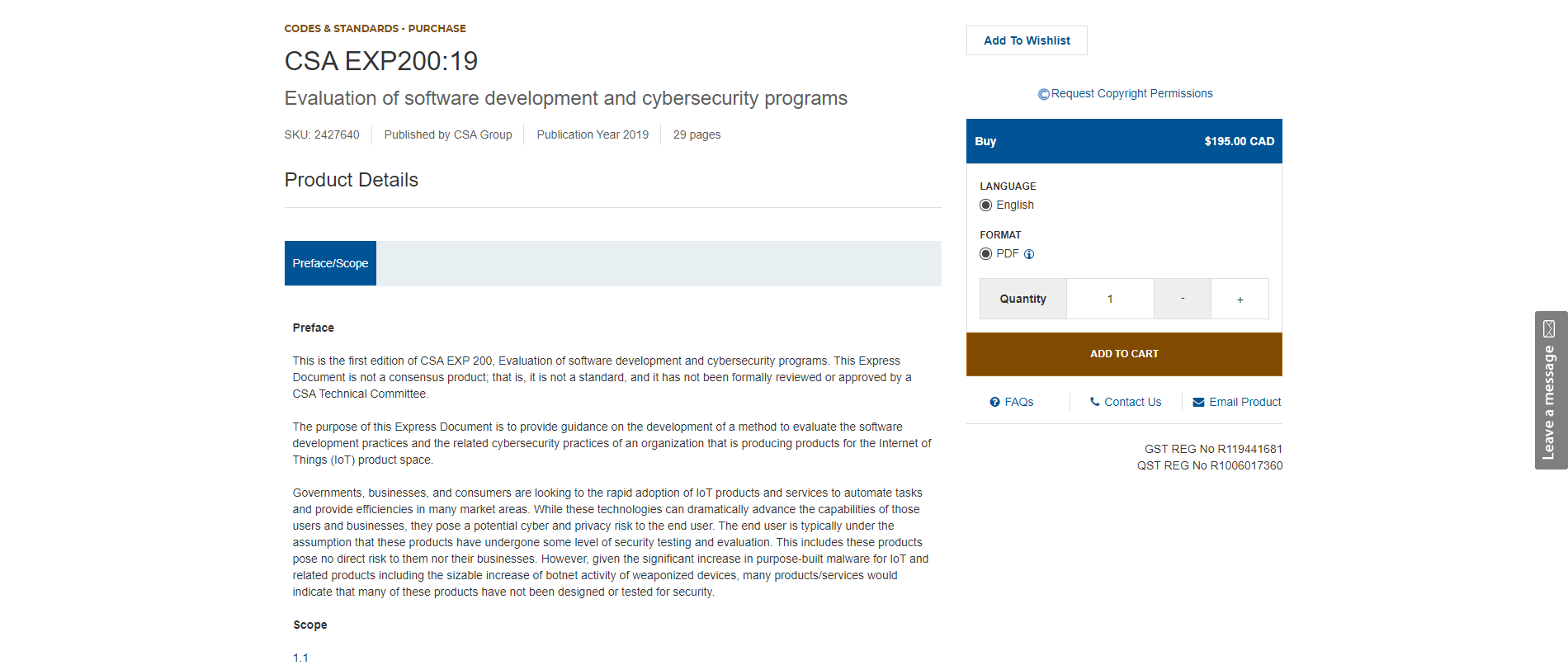Click the Email Product envelope icon

[x=1198, y=402]
